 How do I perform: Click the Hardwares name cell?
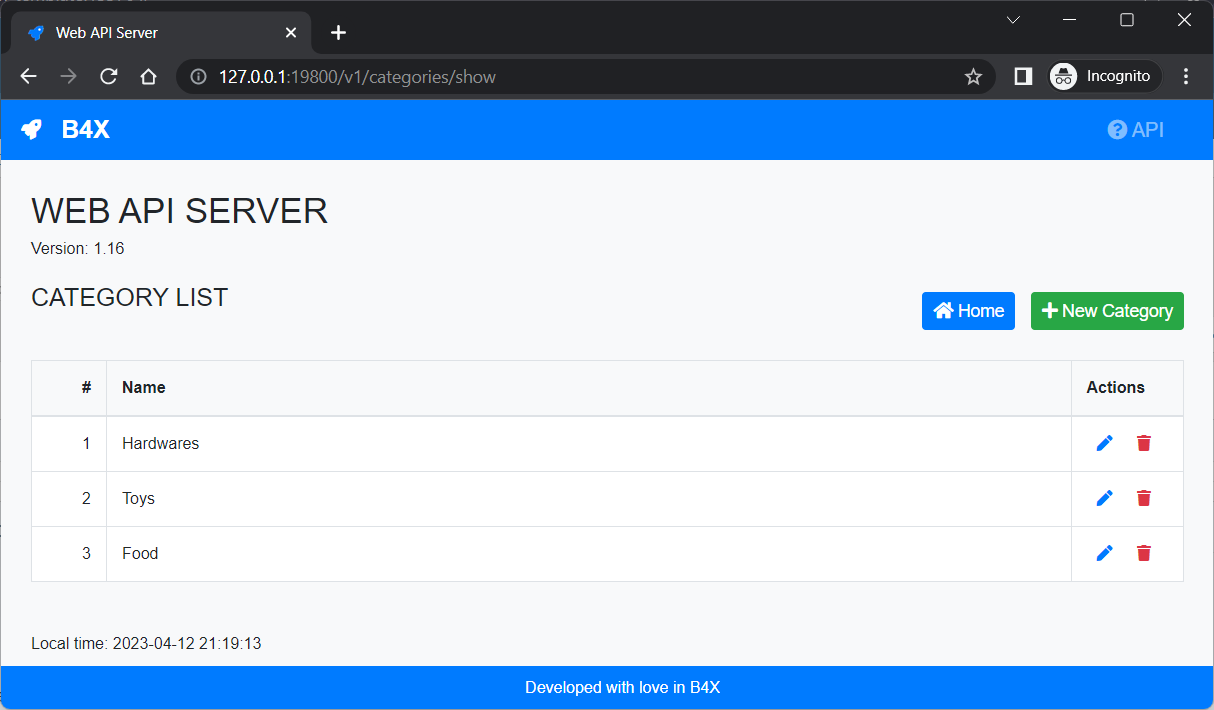click(589, 444)
